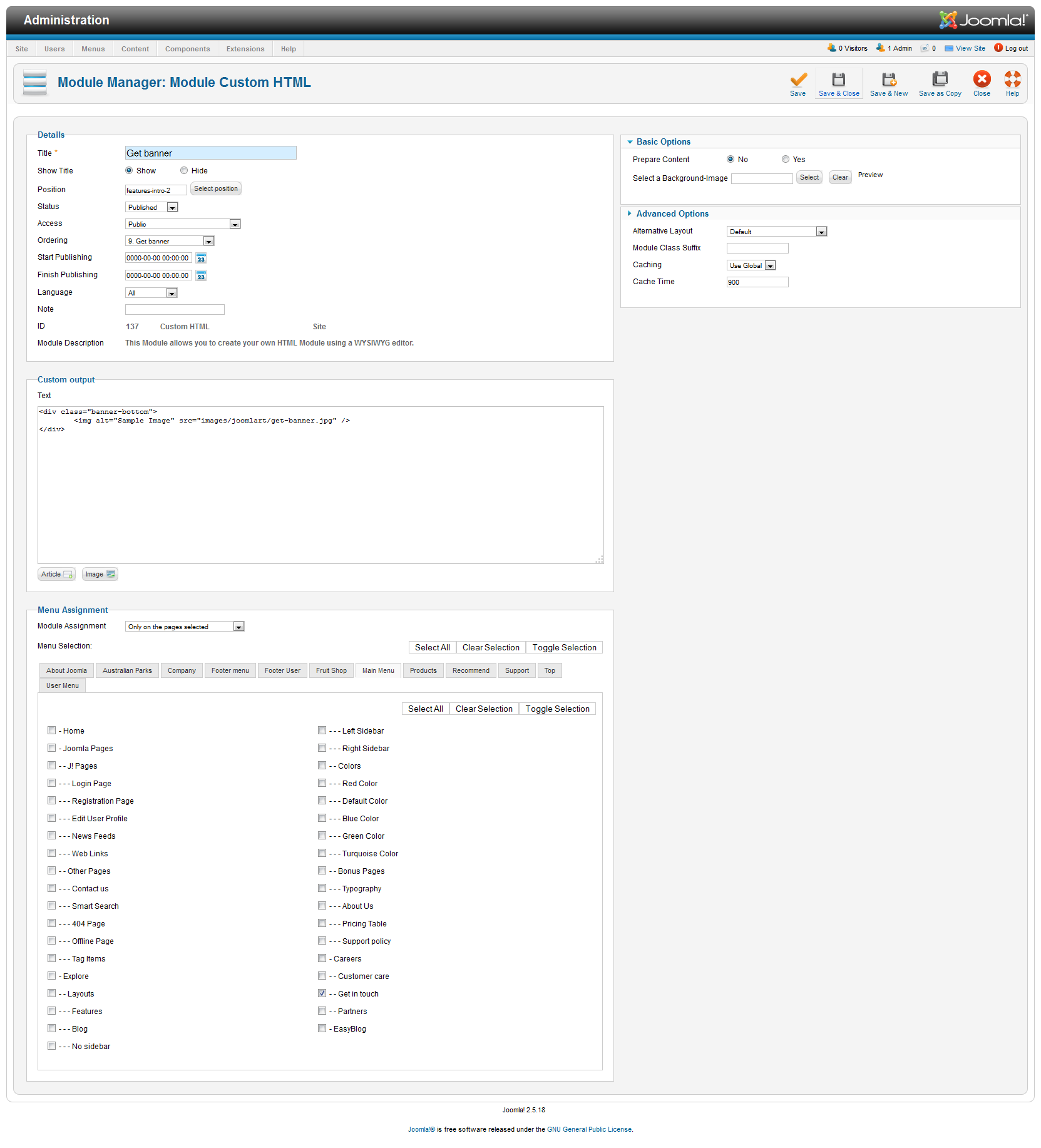Switch to the User Menu tab

63,685
